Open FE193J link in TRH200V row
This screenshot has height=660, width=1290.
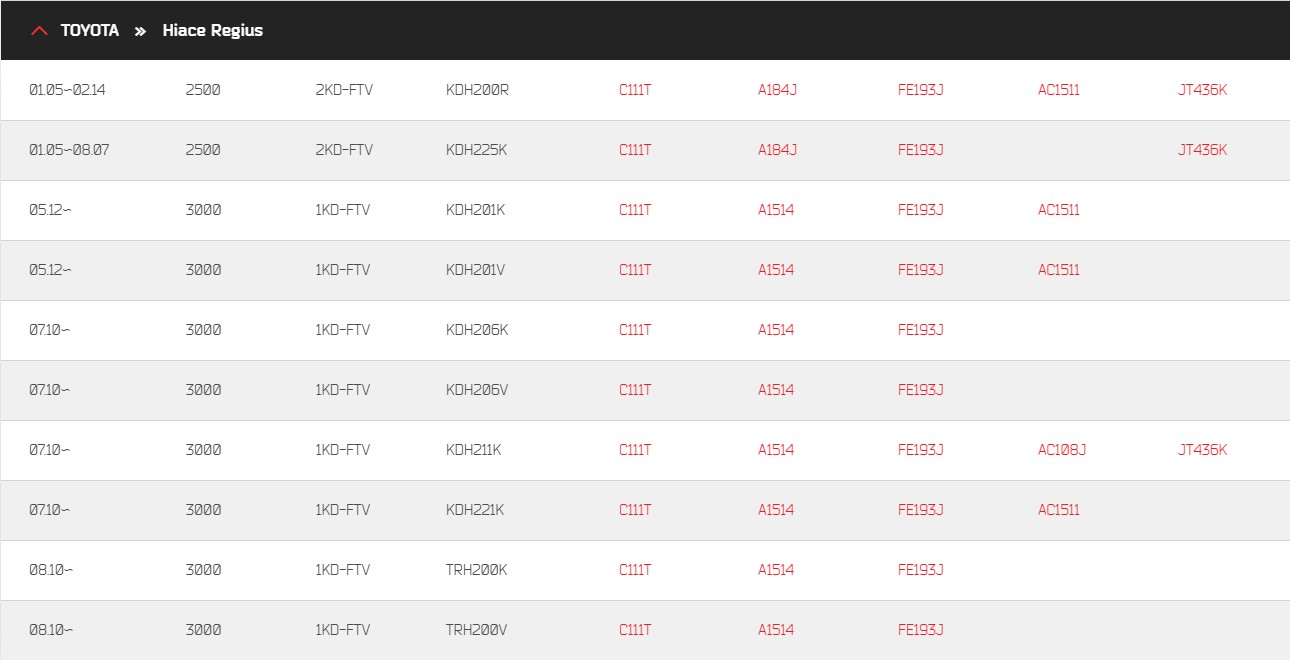pyautogui.click(x=921, y=630)
